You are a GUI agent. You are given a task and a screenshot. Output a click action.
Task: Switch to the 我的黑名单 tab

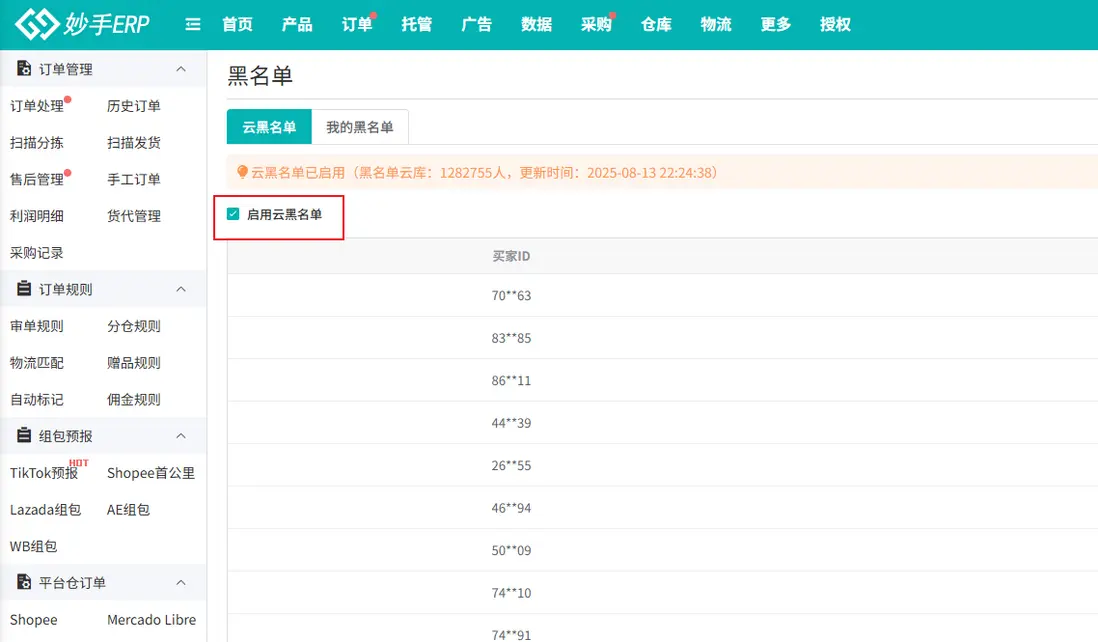click(x=359, y=127)
